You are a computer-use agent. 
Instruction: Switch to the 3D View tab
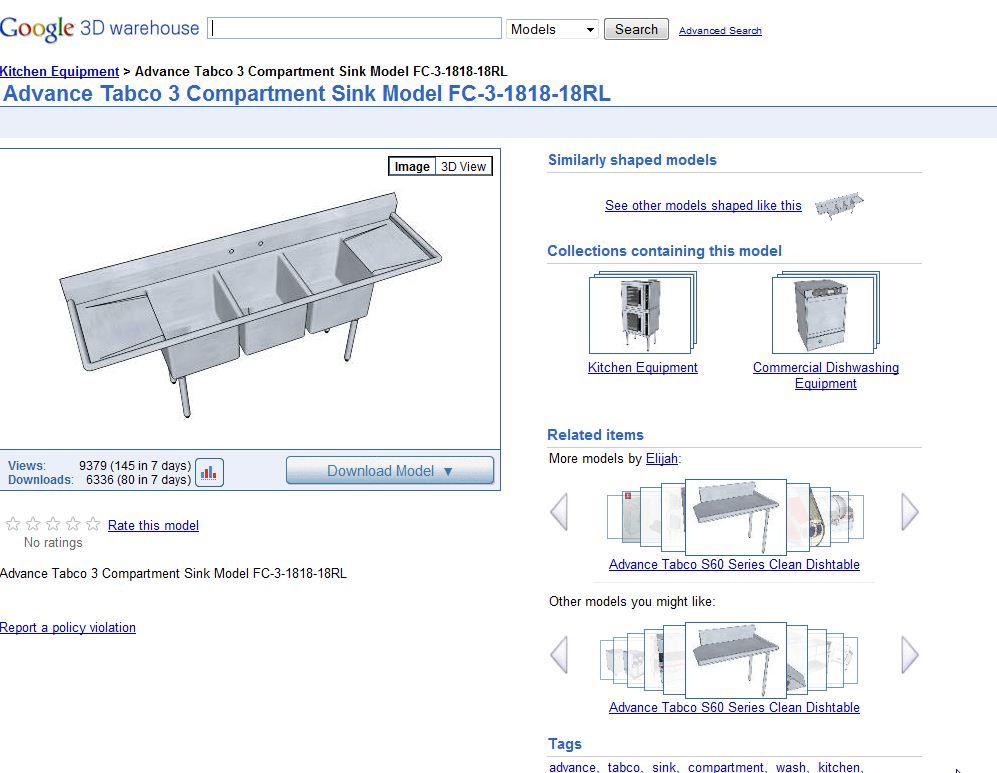pos(464,167)
